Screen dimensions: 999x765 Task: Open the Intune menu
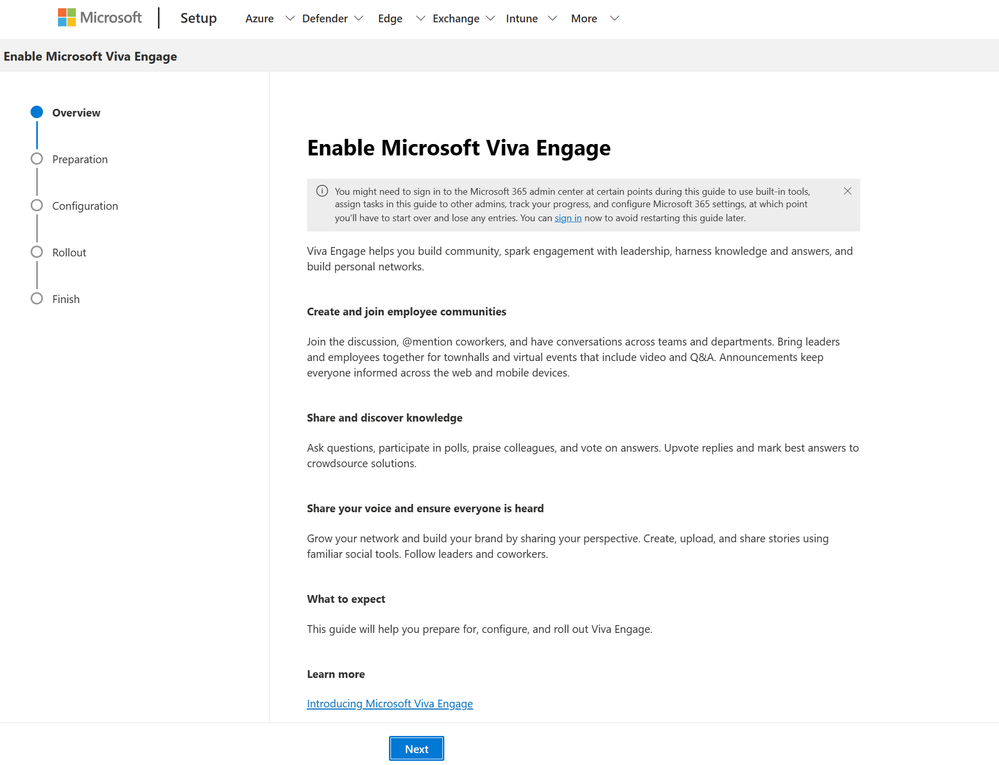coord(522,18)
